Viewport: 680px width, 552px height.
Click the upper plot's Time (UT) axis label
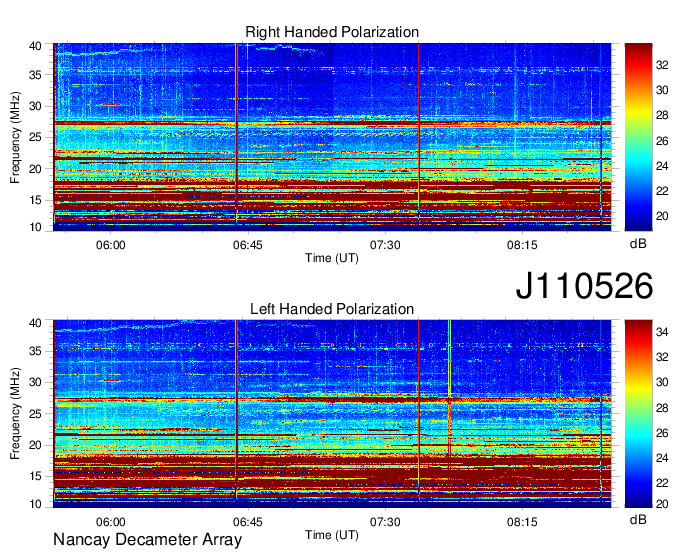tap(332, 258)
